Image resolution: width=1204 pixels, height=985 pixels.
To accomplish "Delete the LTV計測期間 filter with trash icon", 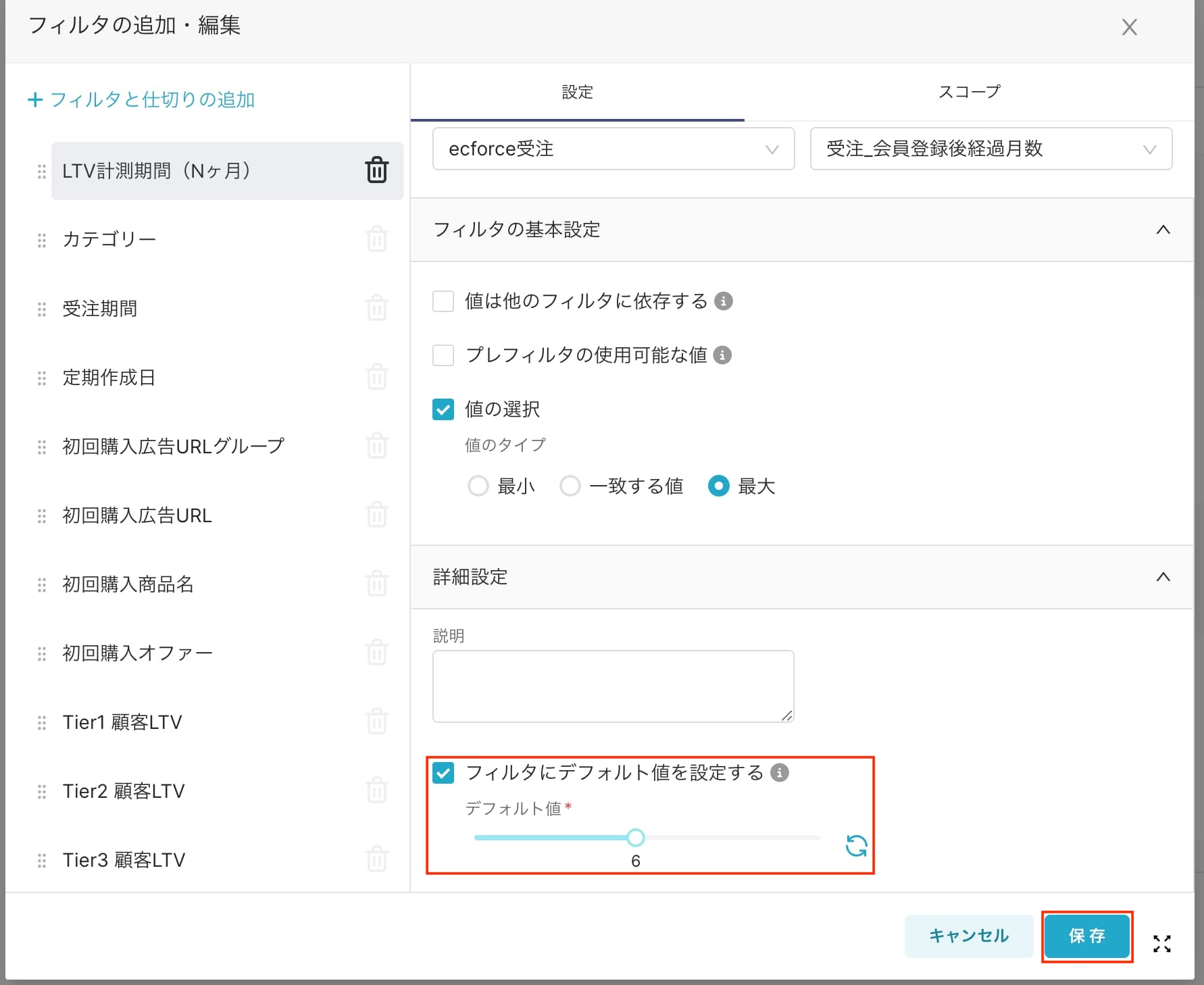I will 377,170.
